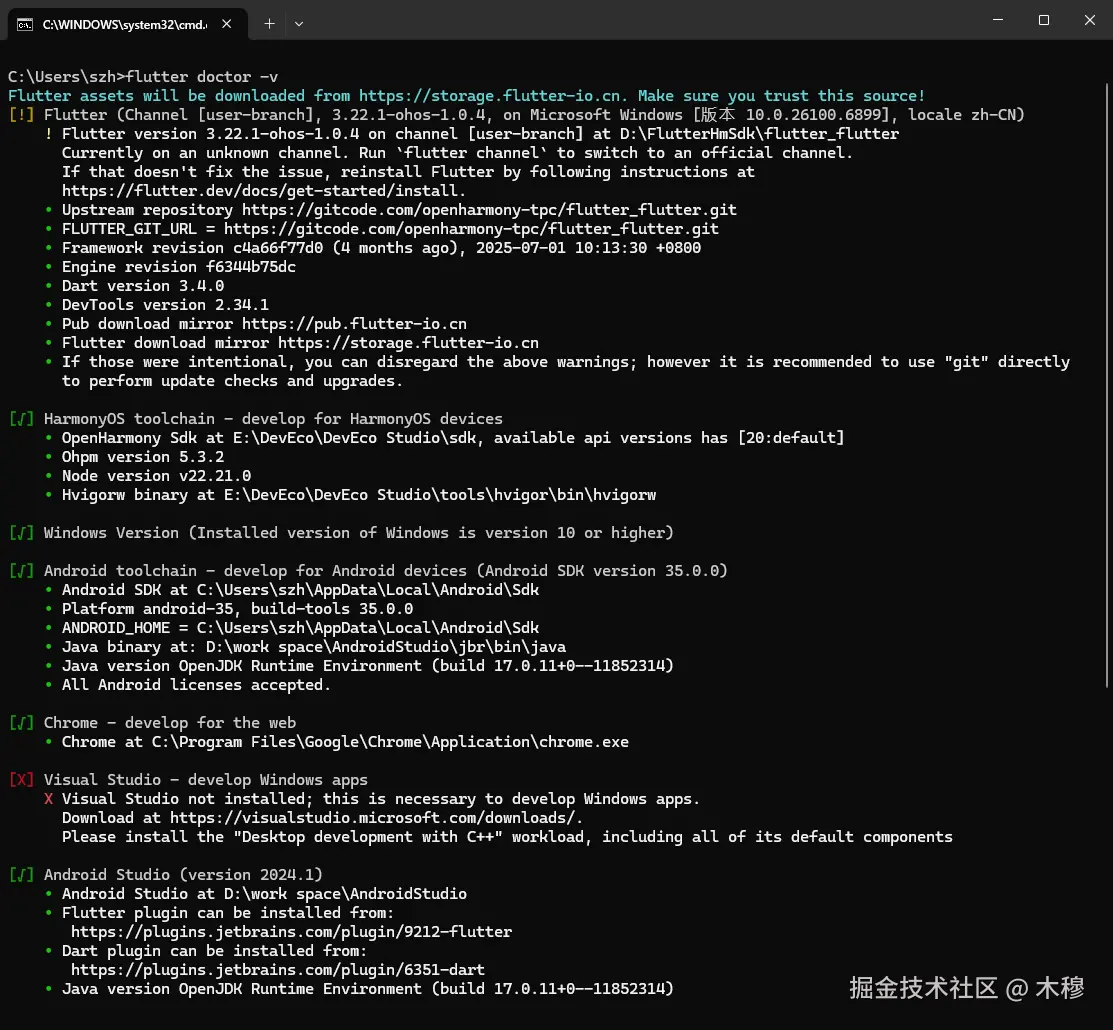Click 'Engine revision f6344b75dc' line
The image size is (1113, 1030).
179,267
